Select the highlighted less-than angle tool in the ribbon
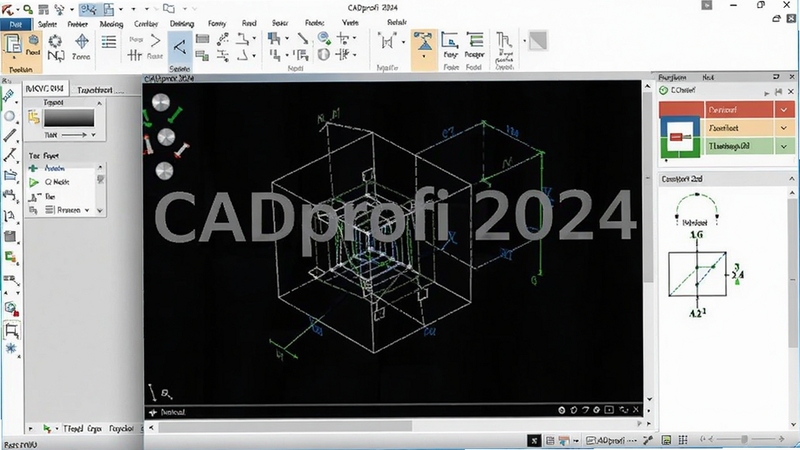800x450 pixels. pyautogui.click(x=180, y=47)
